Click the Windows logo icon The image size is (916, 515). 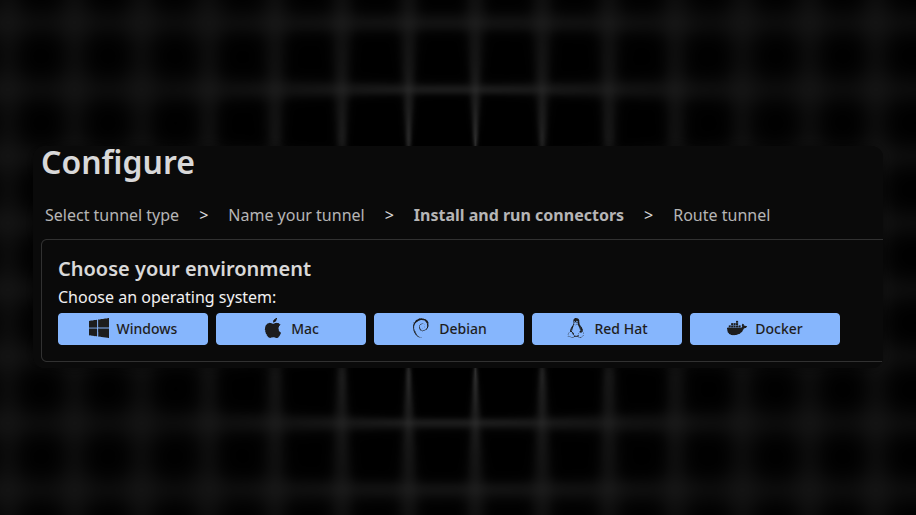point(99,328)
